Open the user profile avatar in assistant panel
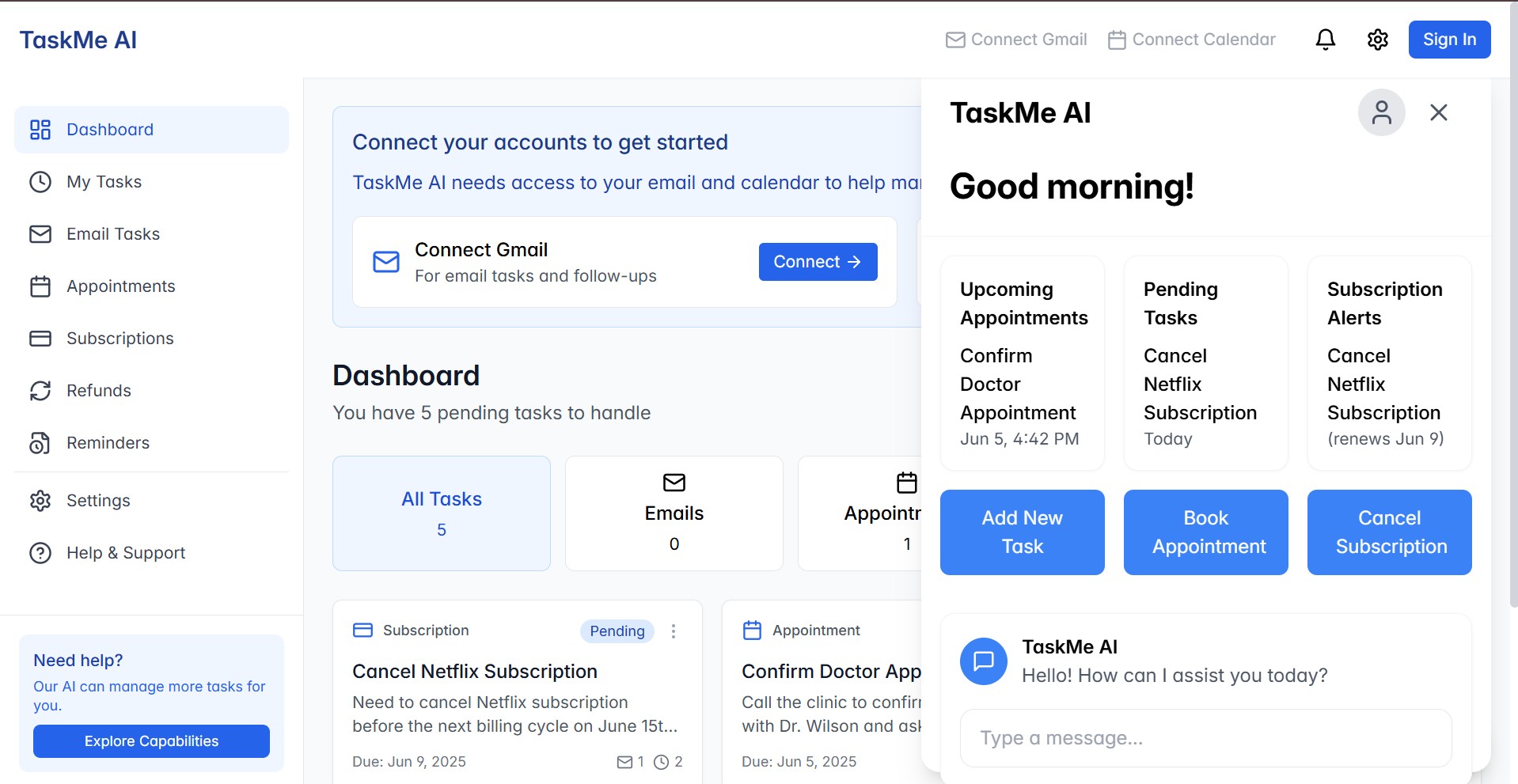Viewport: 1518px width, 784px height. (x=1382, y=112)
